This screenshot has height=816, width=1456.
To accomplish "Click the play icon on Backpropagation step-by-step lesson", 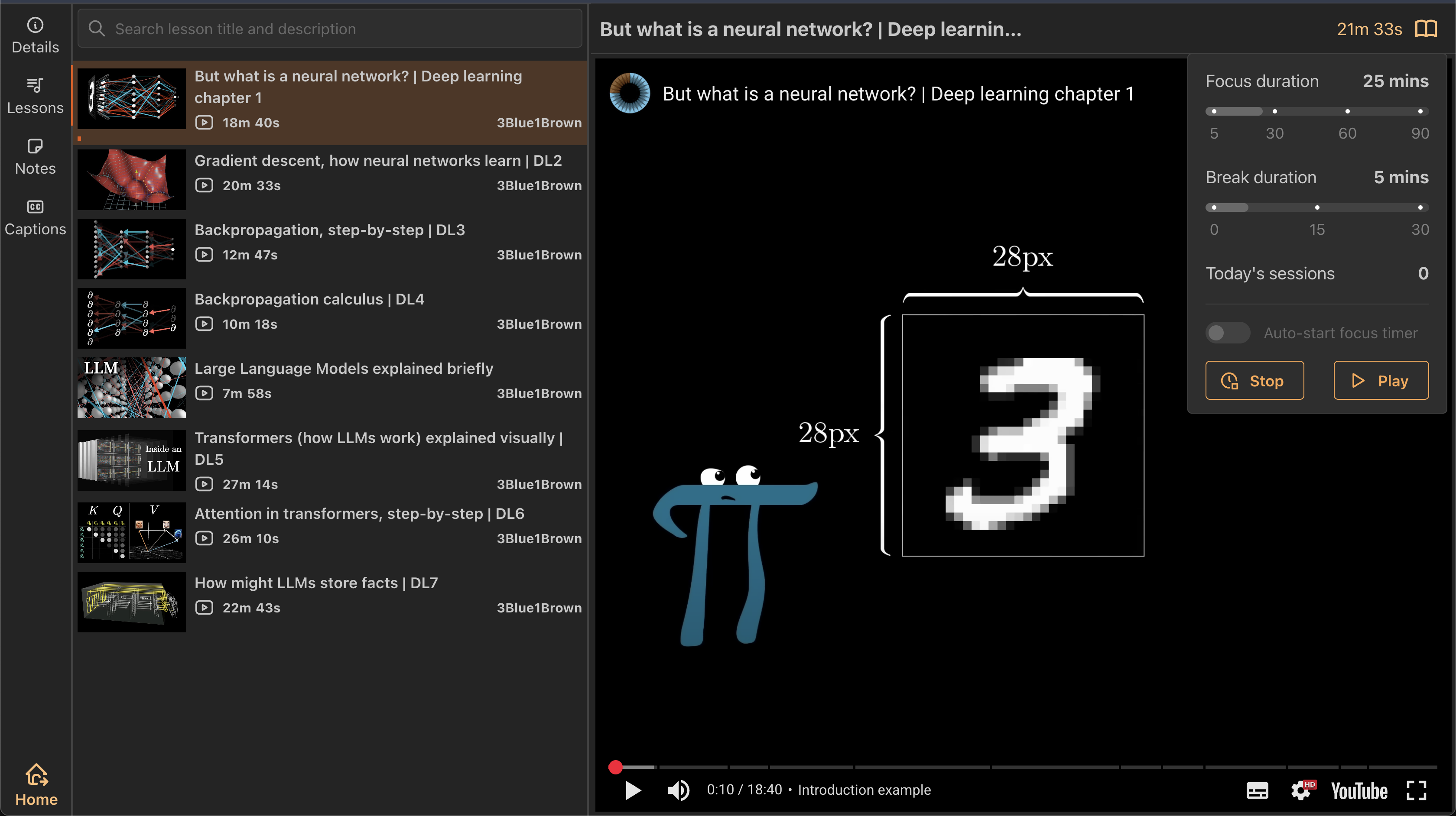I will (205, 254).
